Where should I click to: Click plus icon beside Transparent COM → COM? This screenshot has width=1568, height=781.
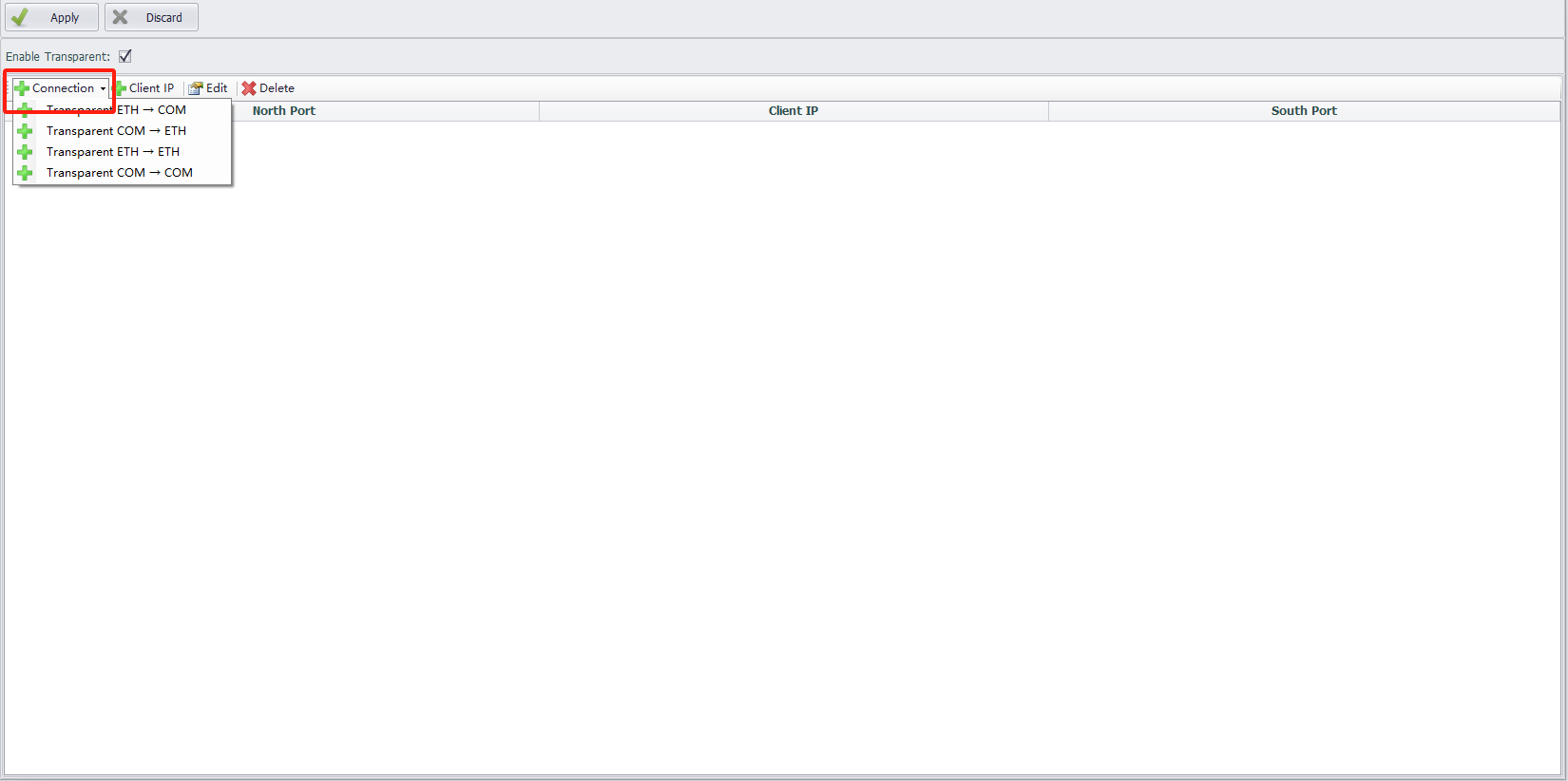coord(26,173)
